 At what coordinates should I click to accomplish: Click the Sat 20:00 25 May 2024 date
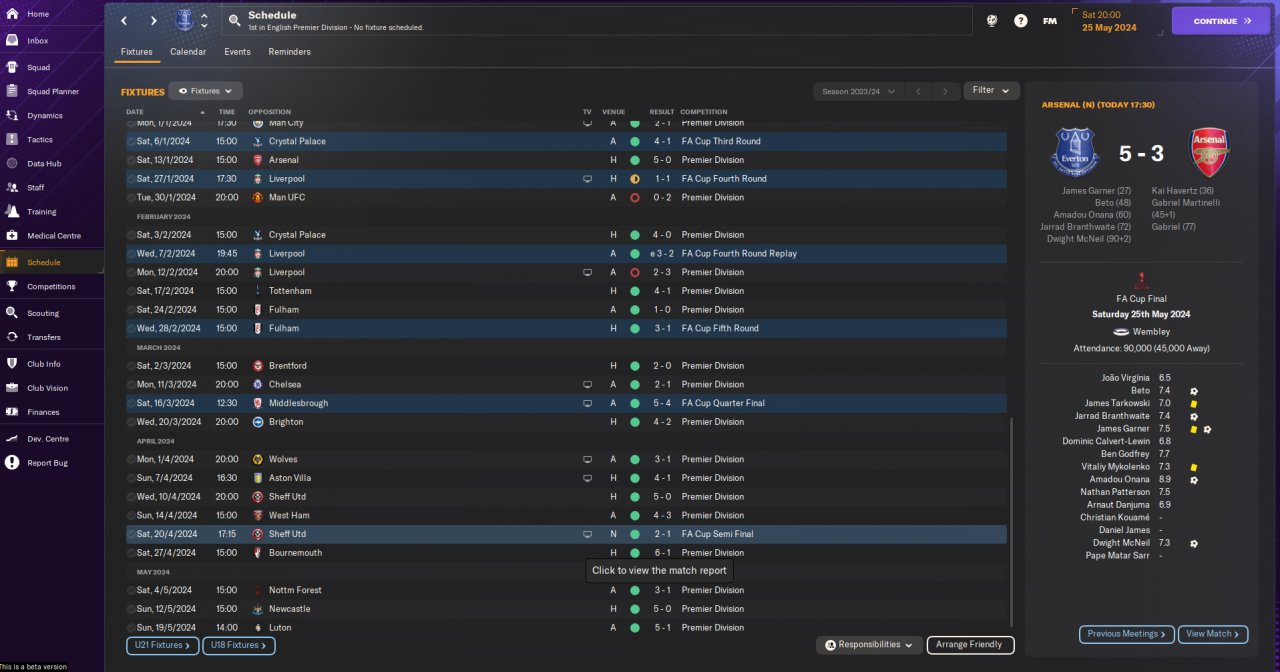[x=1109, y=21]
